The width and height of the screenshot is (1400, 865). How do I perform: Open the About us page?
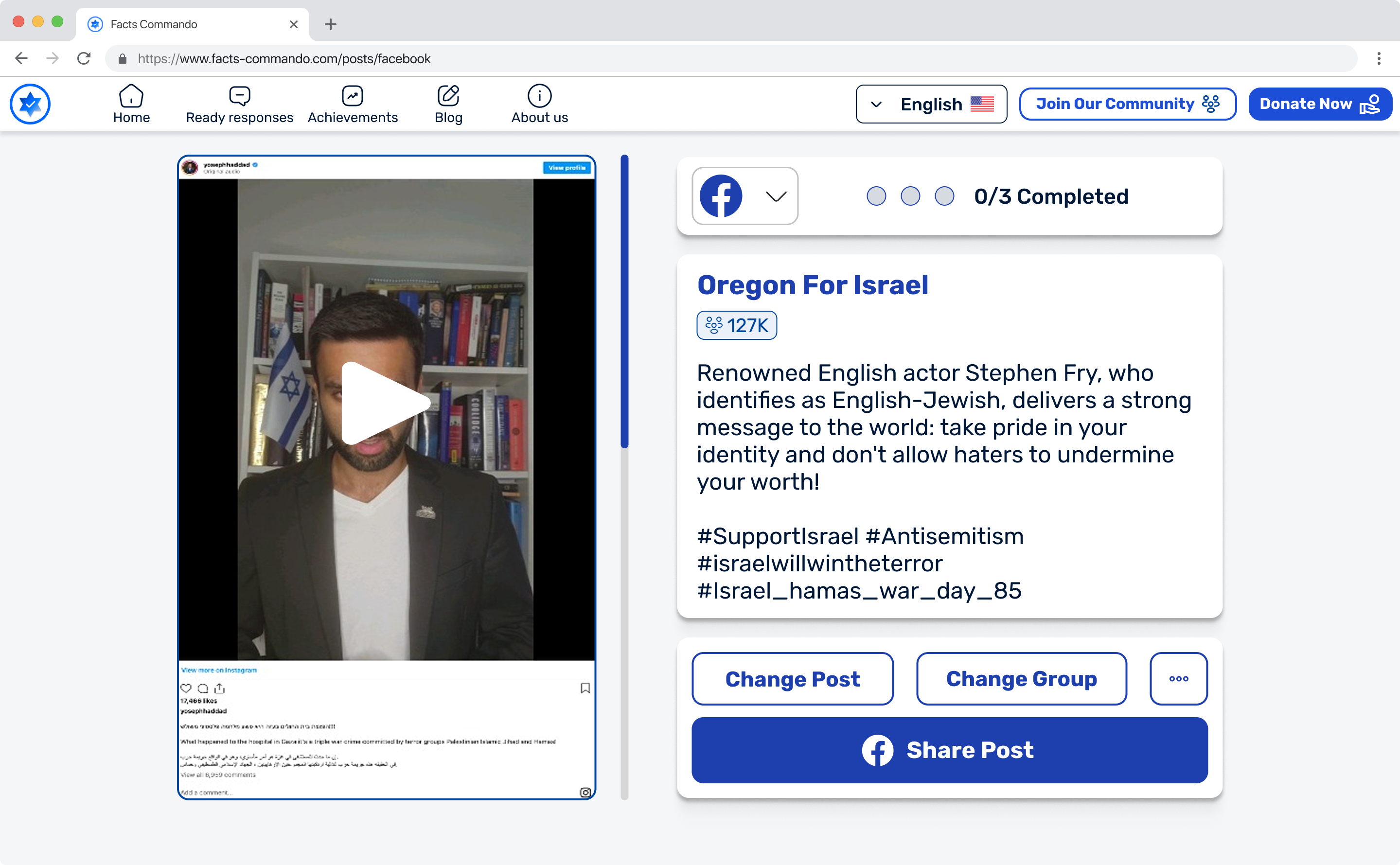539,104
